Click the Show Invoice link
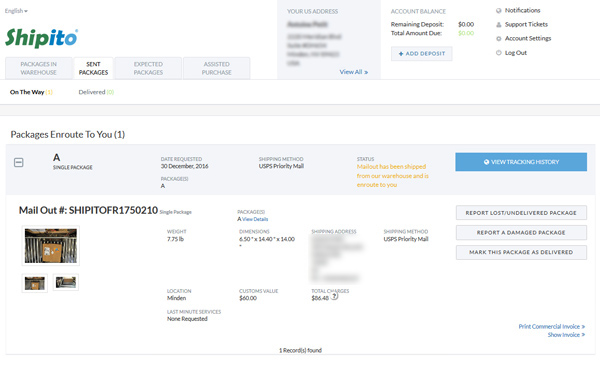This screenshot has width=600, height=370. pyautogui.click(x=566, y=335)
